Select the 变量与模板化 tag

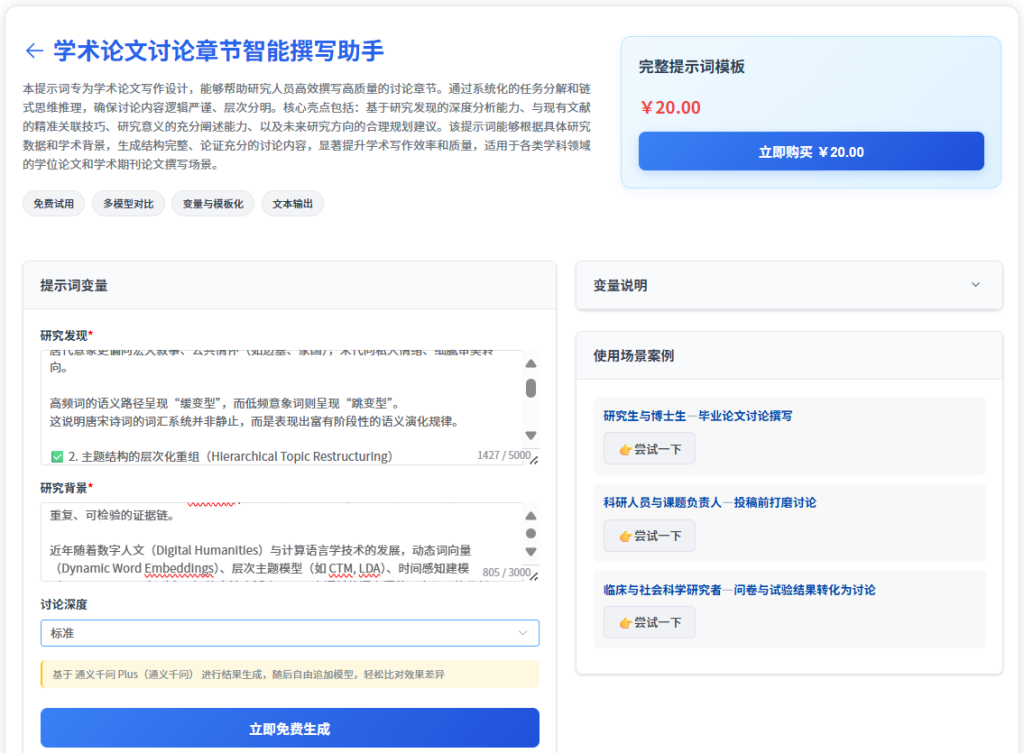click(x=212, y=204)
